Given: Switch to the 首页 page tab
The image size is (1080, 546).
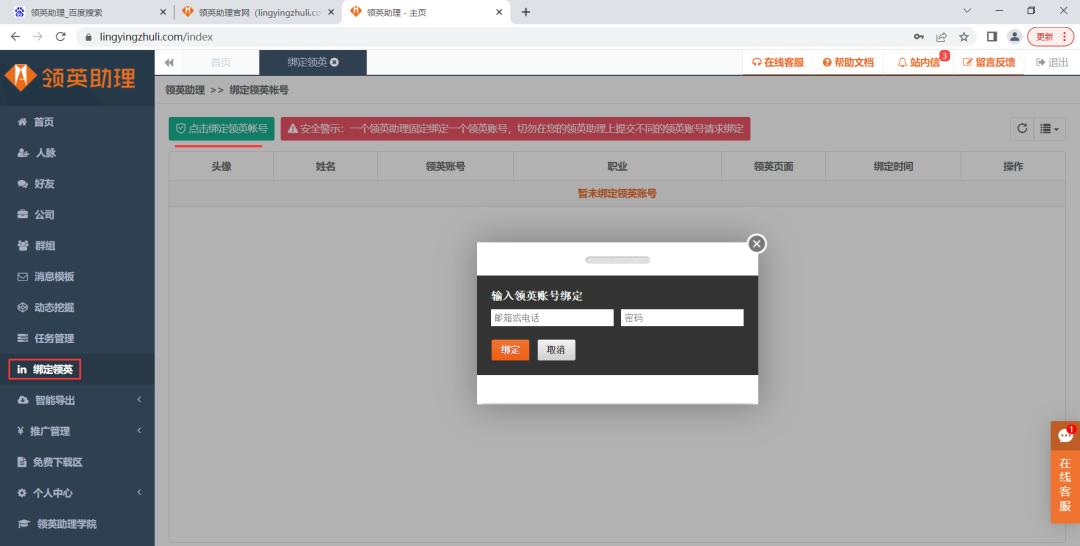Looking at the screenshot, I should (x=220, y=63).
